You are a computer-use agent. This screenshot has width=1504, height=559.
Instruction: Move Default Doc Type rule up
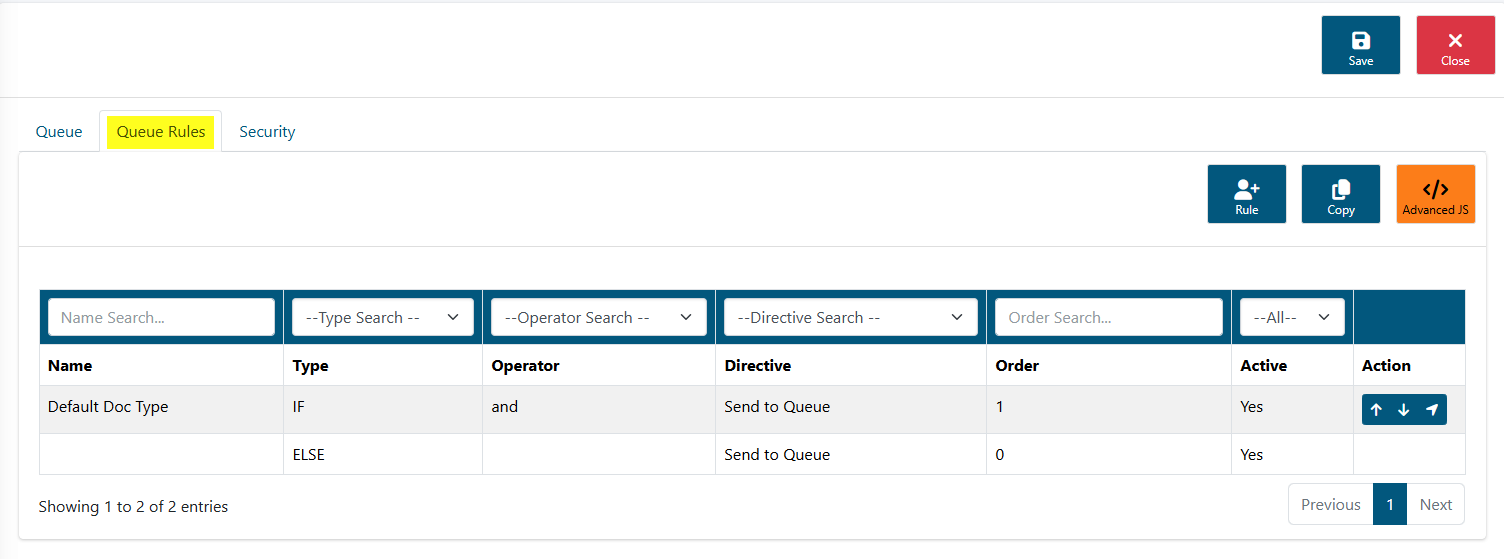coord(1376,410)
